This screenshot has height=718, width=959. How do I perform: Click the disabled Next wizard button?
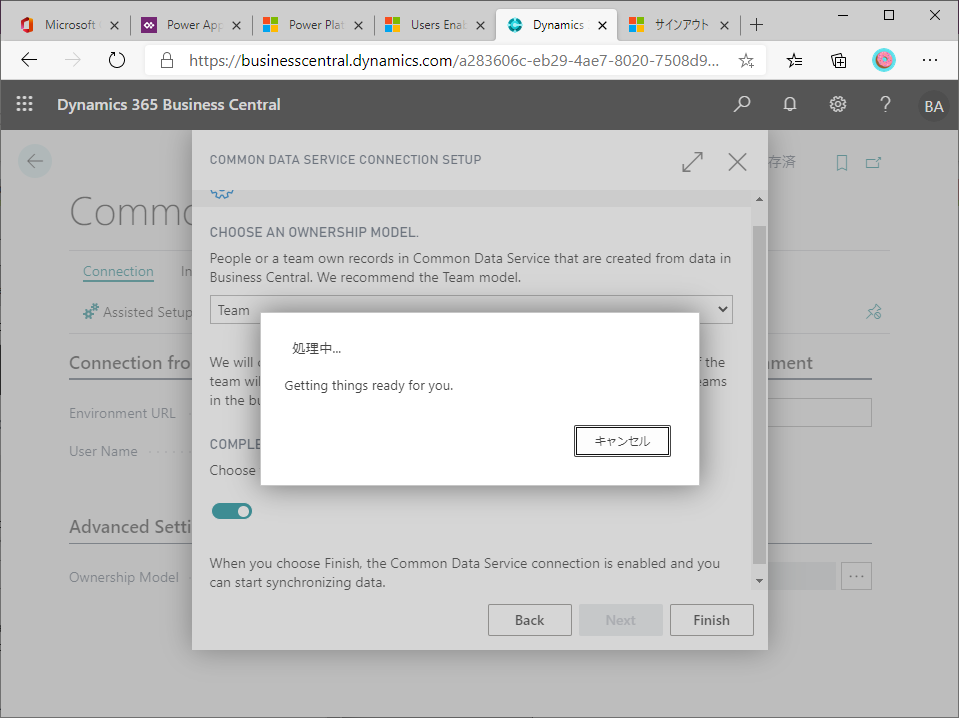[621, 620]
